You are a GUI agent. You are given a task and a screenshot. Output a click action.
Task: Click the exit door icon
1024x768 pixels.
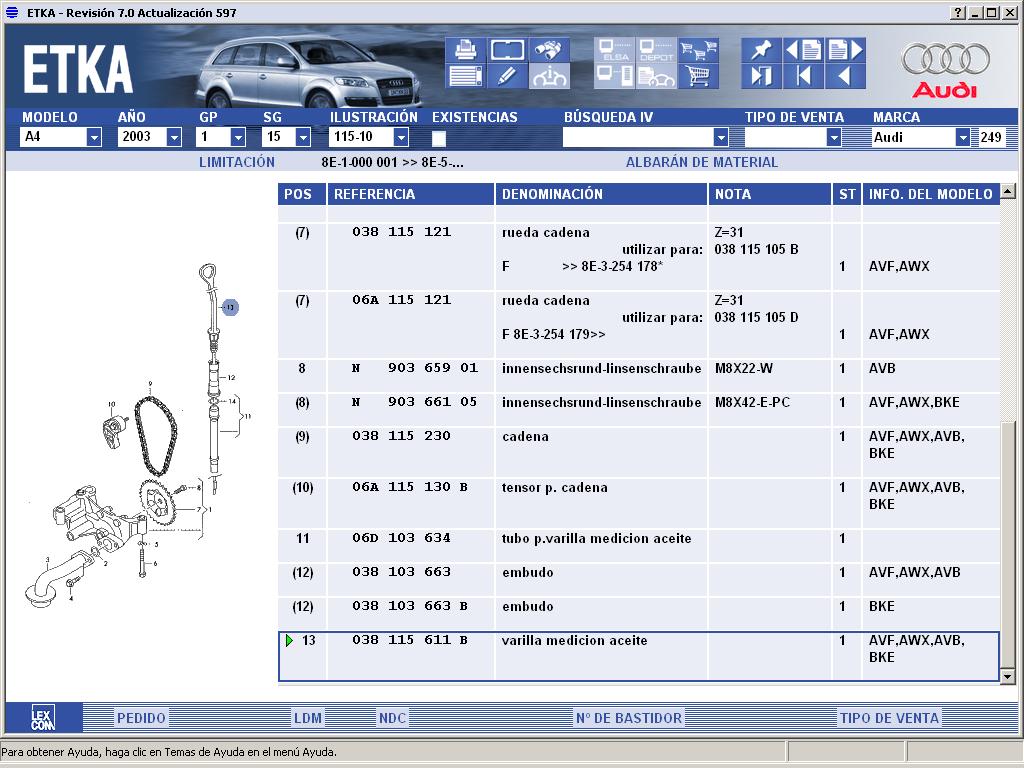(761, 76)
